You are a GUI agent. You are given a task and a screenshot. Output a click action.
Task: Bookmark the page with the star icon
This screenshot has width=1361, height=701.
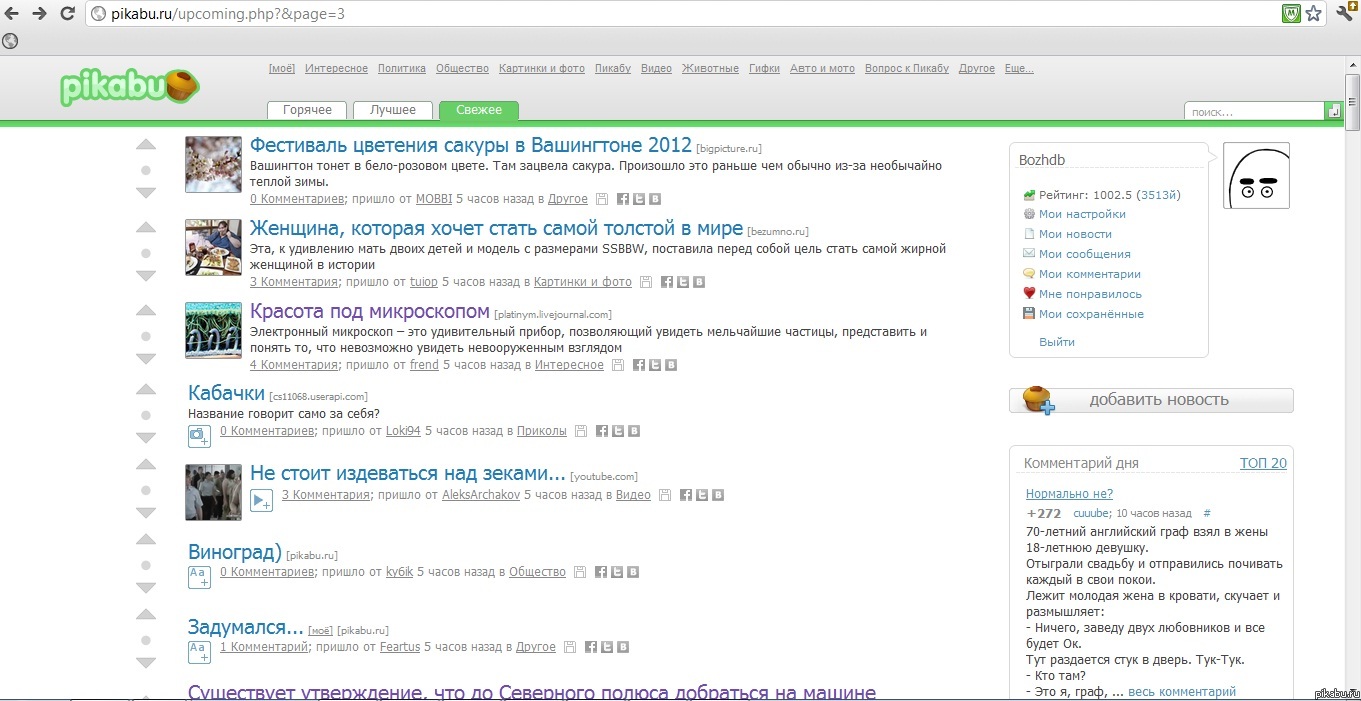point(1314,14)
